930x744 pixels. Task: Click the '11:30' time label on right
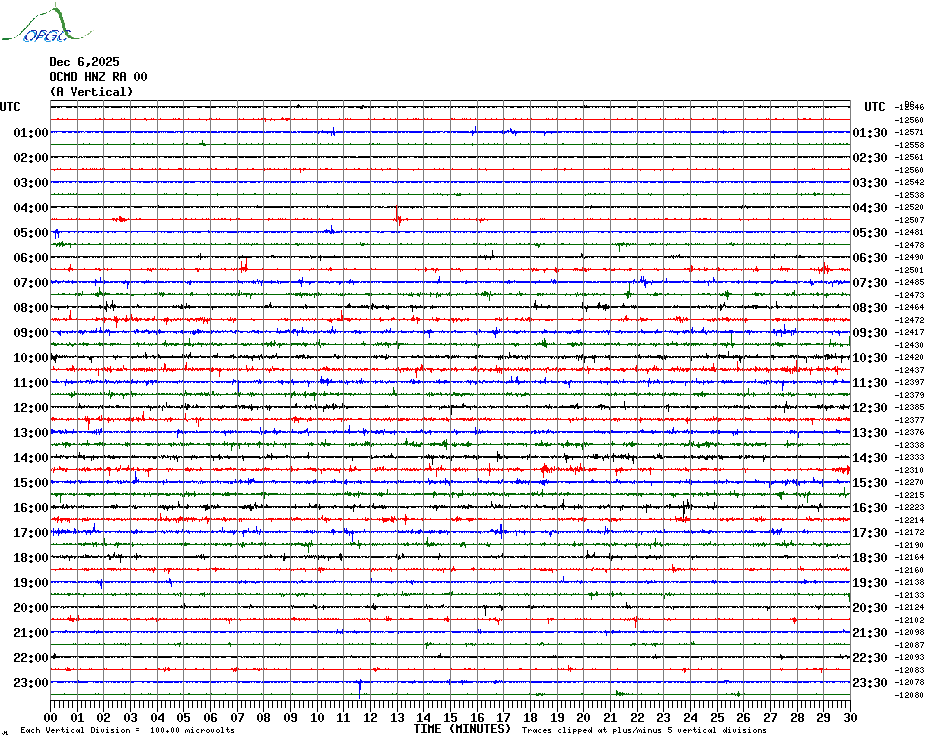[x=870, y=383]
